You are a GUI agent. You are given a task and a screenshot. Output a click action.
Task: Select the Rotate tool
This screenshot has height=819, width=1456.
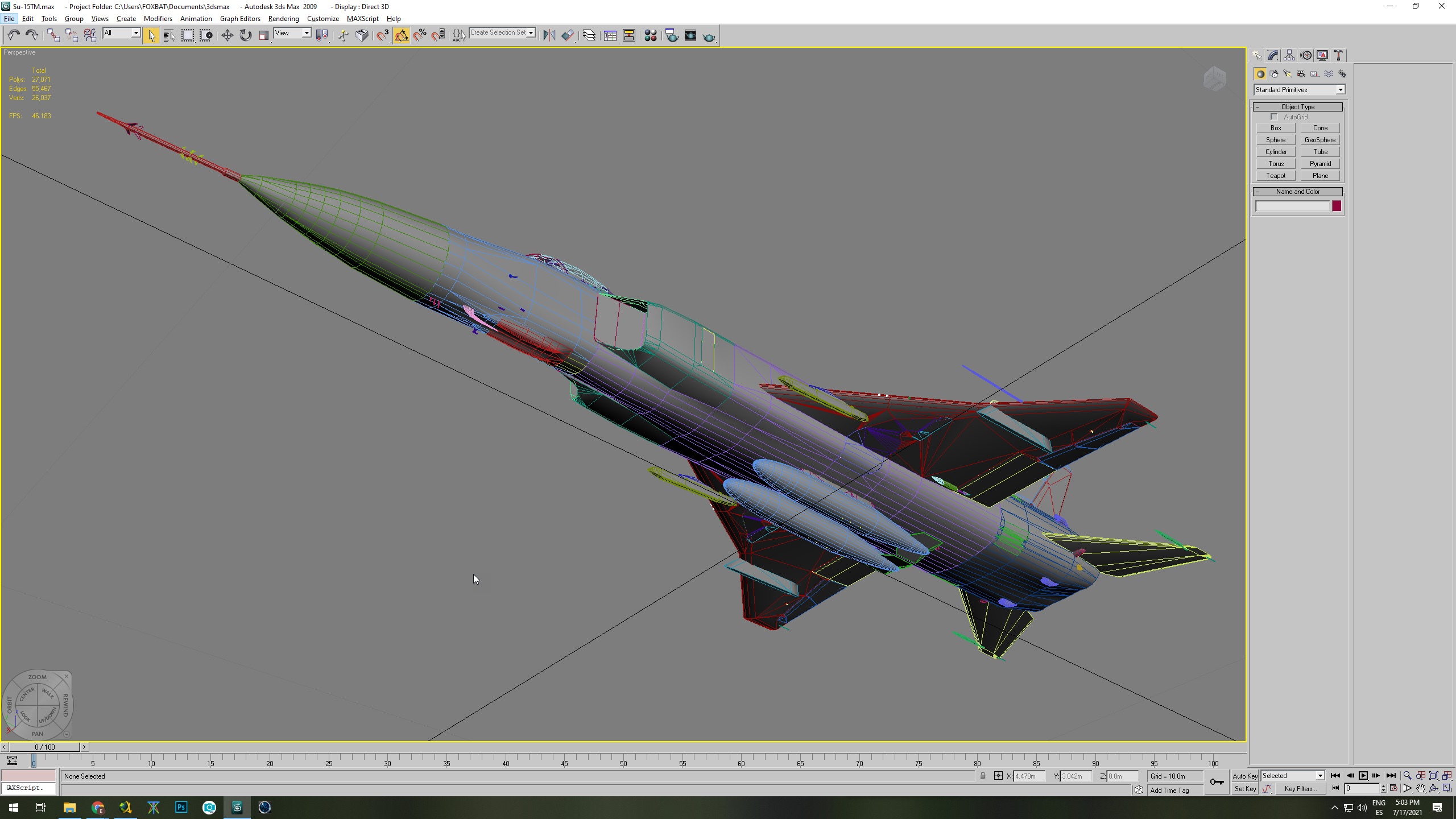click(246, 36)
